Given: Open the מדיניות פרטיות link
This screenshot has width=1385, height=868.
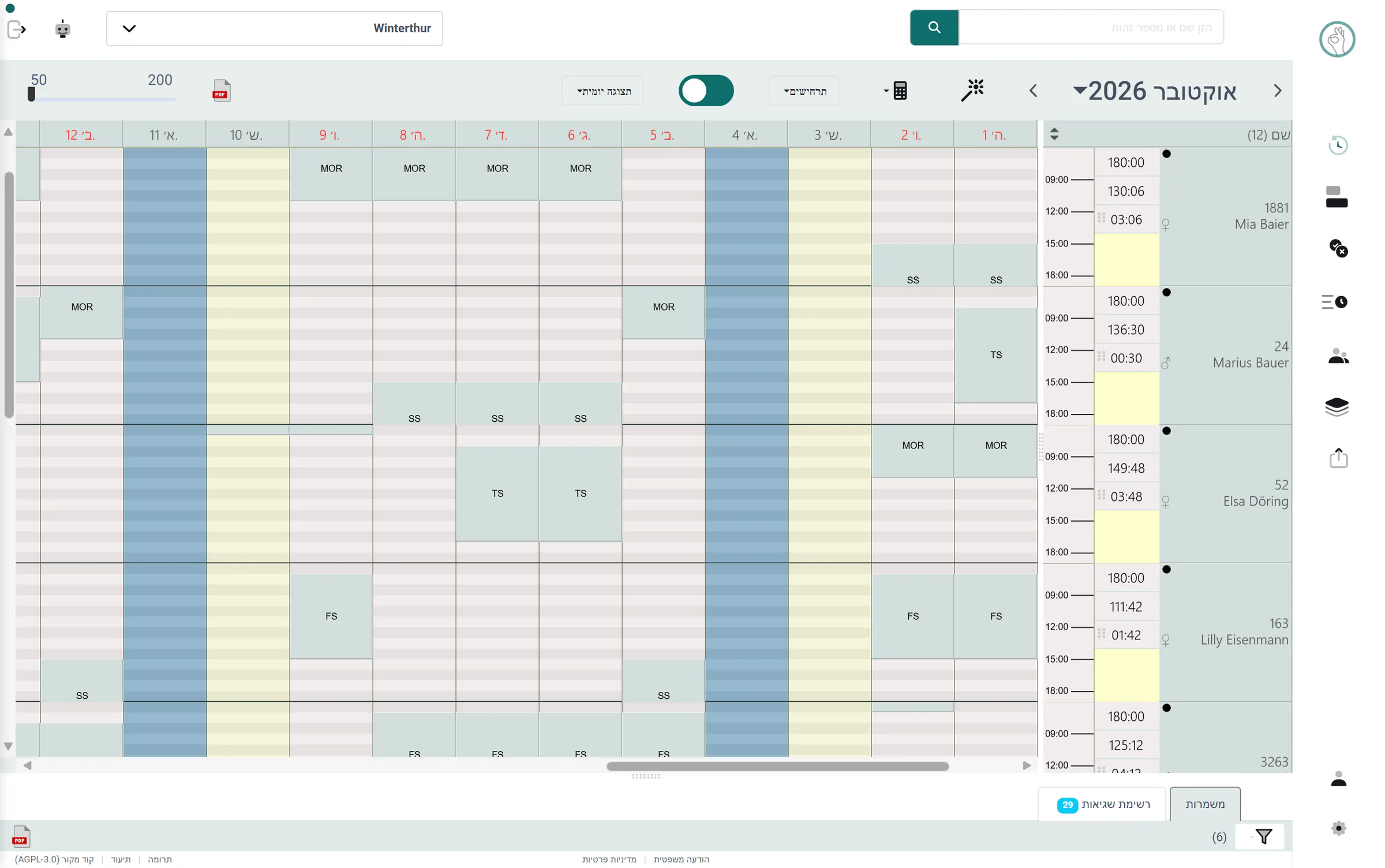Looking at the screenshot, I should pyautogui.click(x=609, y=859).
